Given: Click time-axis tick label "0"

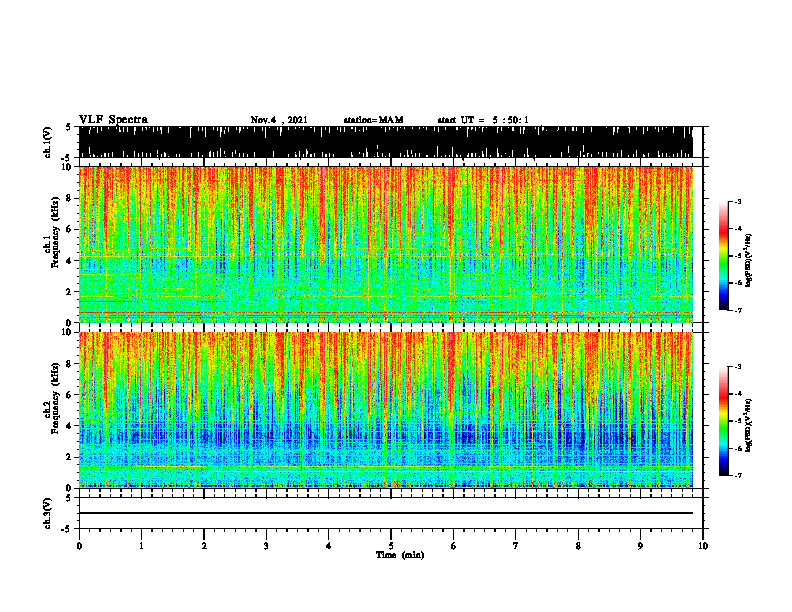Looking at the screenshot, I should coord(79,546).
